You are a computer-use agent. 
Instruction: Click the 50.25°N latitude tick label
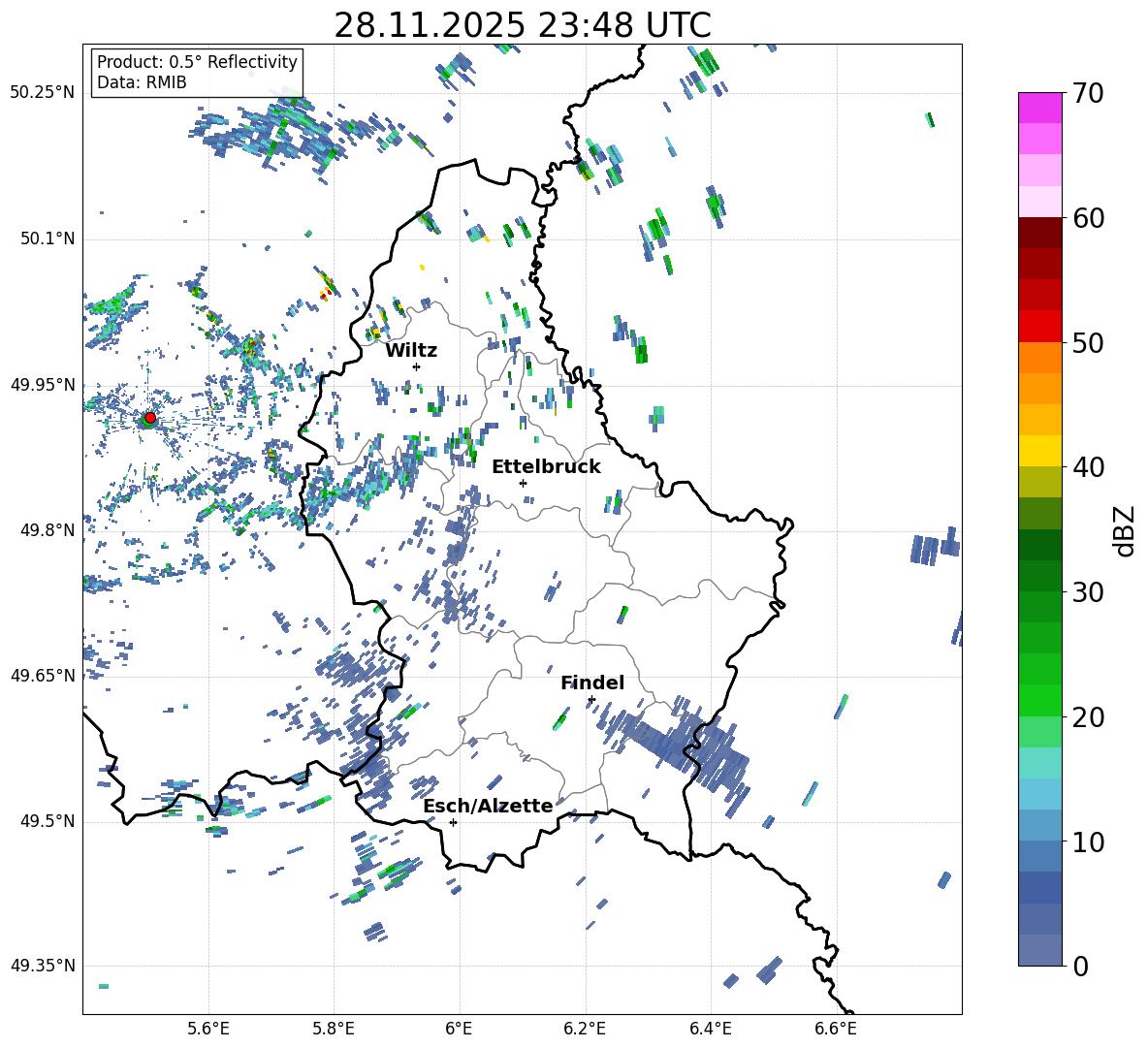42,92
